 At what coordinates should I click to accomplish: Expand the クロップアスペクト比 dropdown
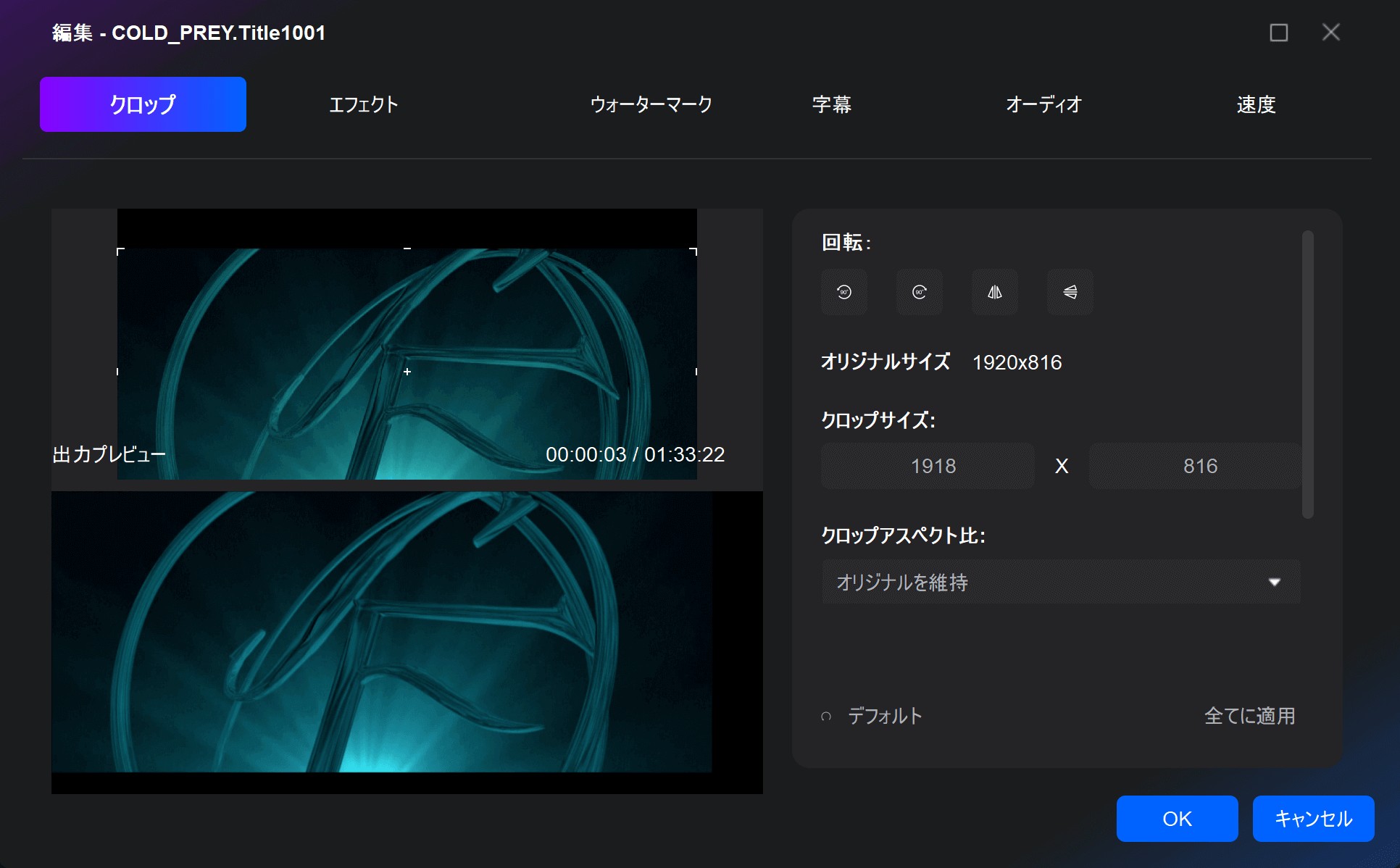pyautogui.click(x=1061, y=582)
